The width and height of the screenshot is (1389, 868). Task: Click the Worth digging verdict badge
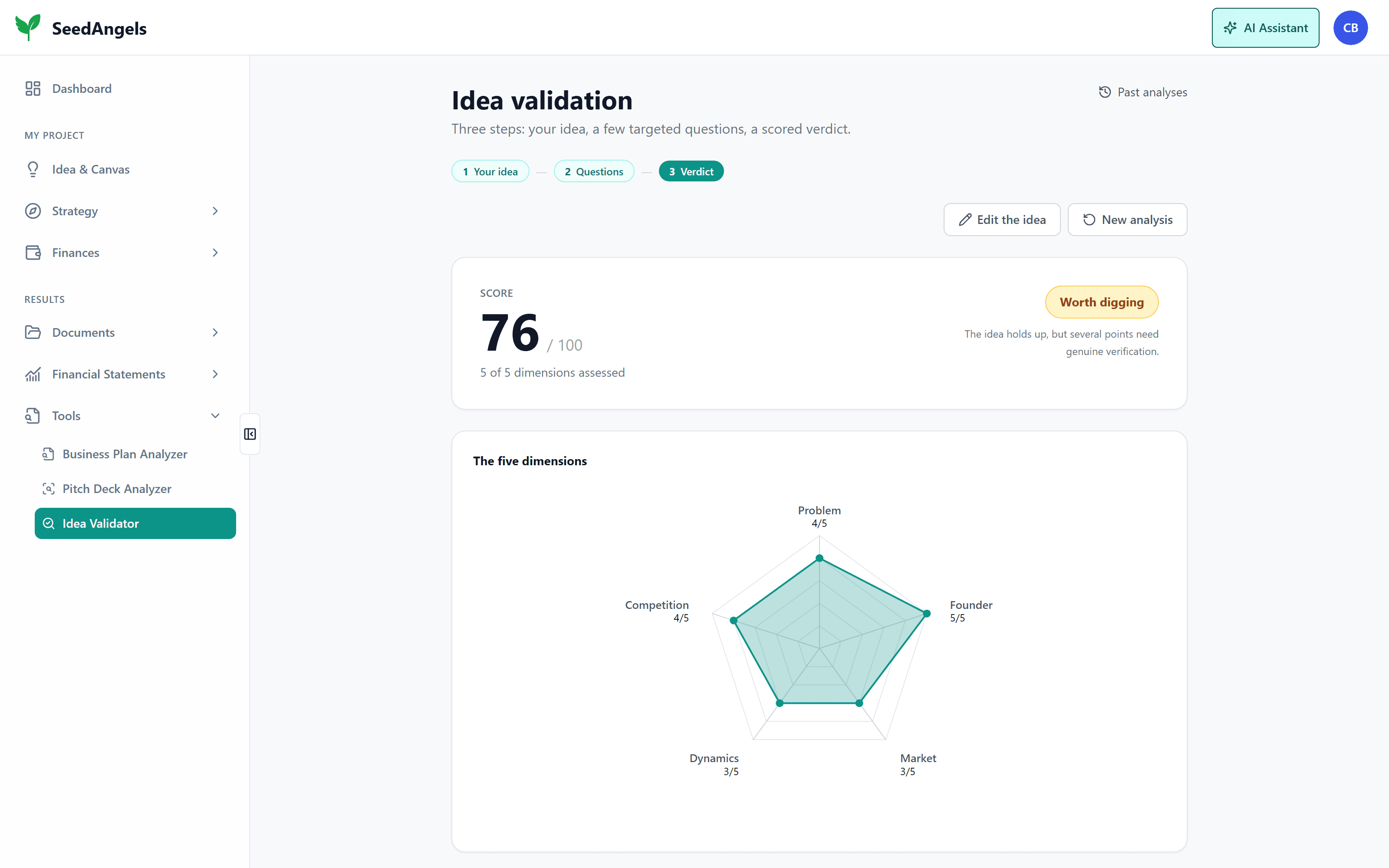tap(1102, 302)
